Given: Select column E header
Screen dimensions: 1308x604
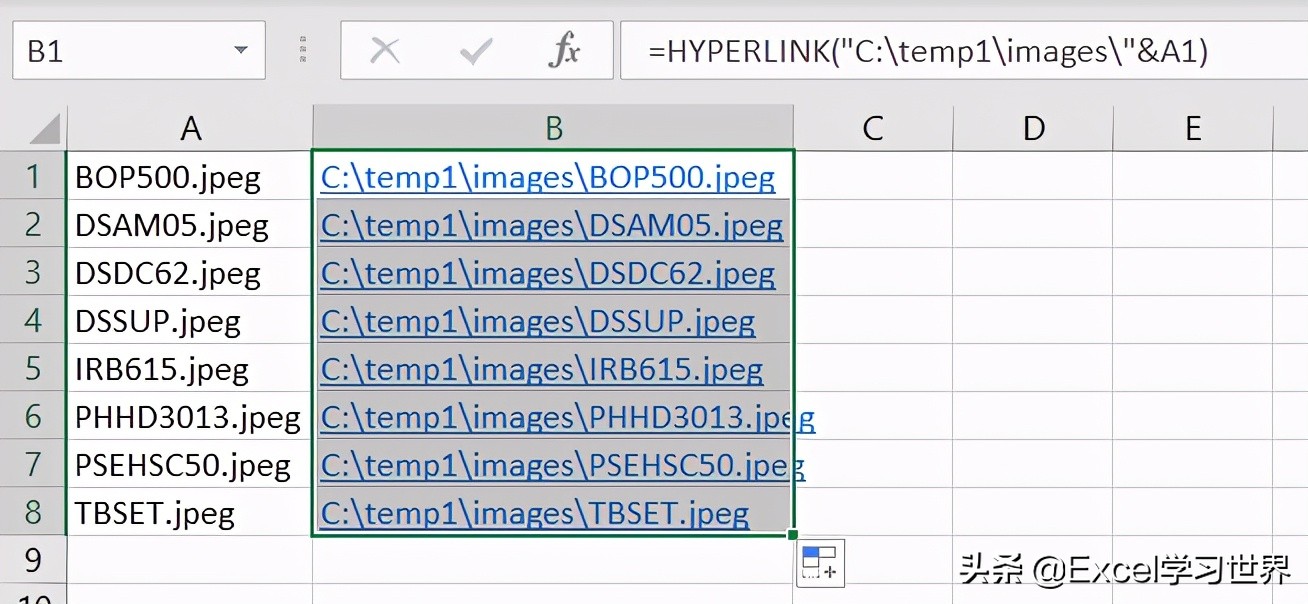Looking at the screenshot, I should [1192, 128].
